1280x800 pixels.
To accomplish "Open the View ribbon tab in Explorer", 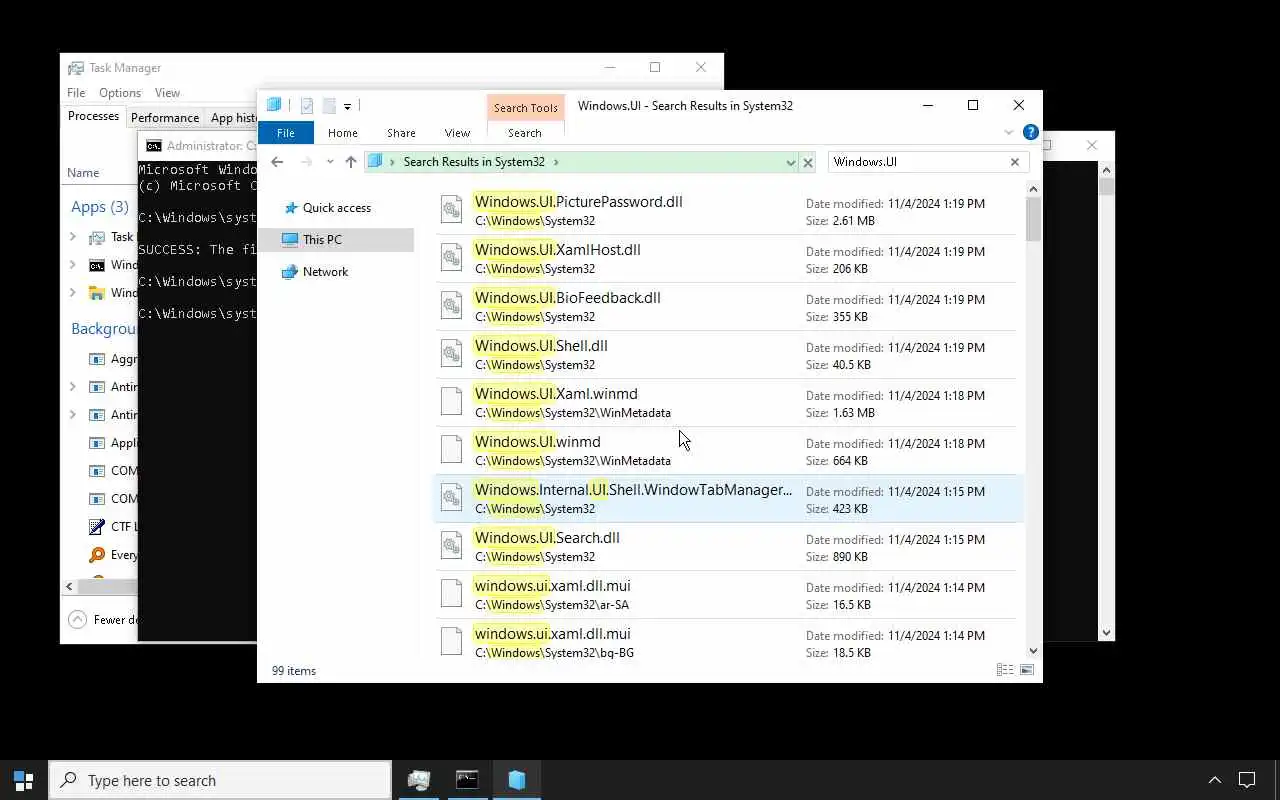I will pos(457,133).
